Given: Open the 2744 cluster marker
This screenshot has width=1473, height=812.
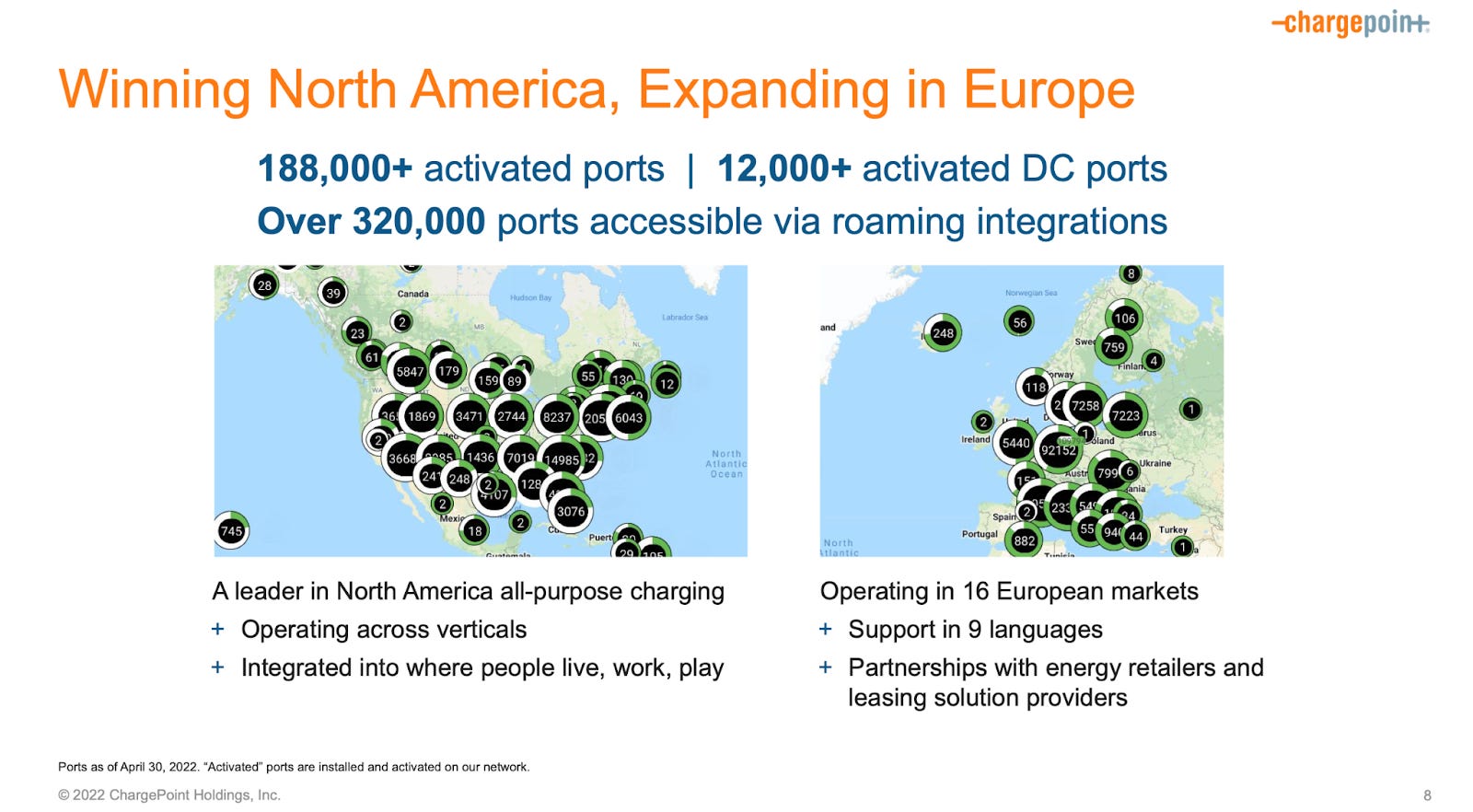Looking at the screenshot, I should click(x=511, y=416).
